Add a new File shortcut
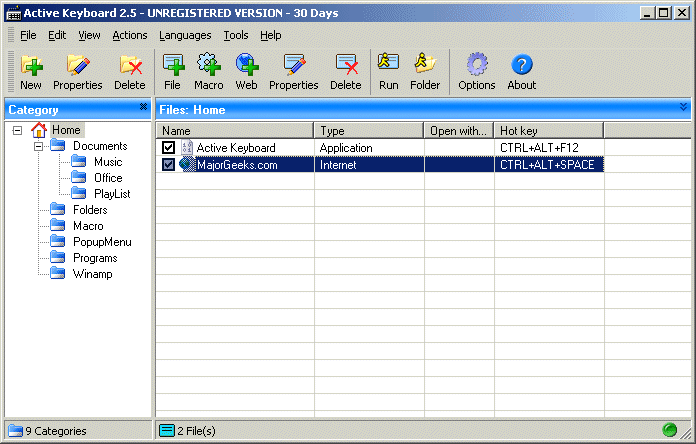 (173, 65)
